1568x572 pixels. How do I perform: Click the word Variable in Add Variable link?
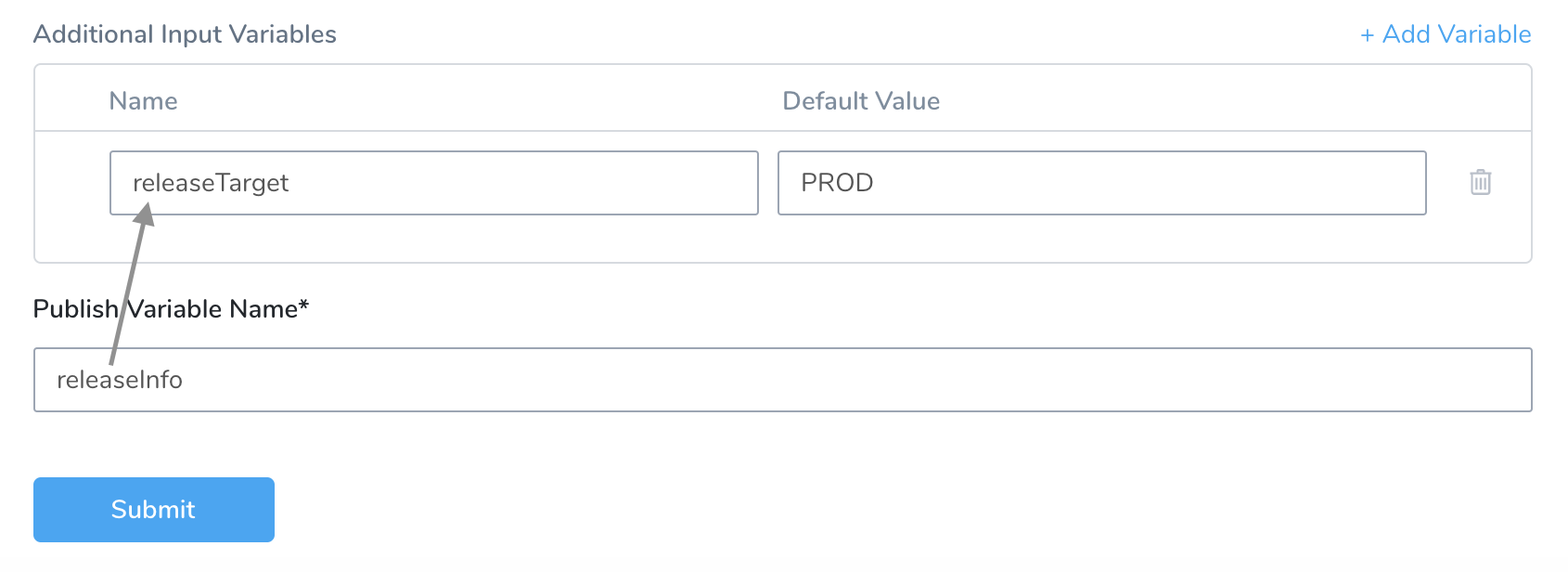tap(1484, 34)
